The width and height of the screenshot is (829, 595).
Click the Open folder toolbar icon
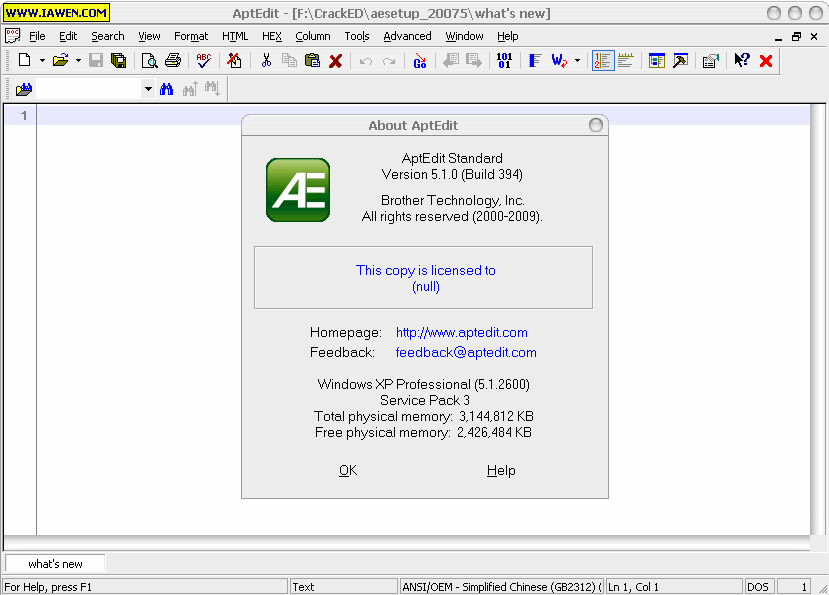(60, 61)
